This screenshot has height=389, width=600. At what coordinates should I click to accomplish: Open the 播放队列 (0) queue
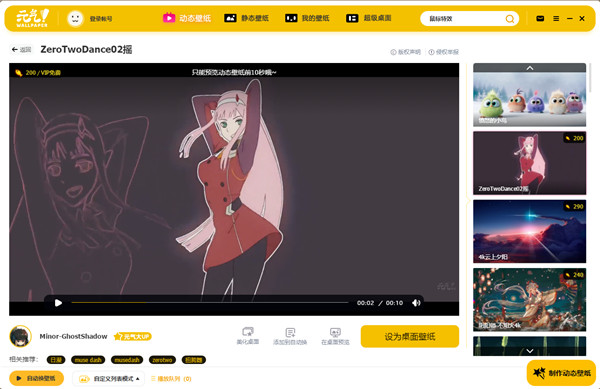tap(171, 379)
